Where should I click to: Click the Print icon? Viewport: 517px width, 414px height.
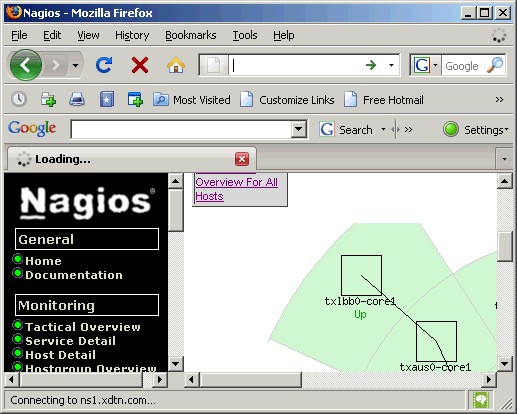coord(77,99)
